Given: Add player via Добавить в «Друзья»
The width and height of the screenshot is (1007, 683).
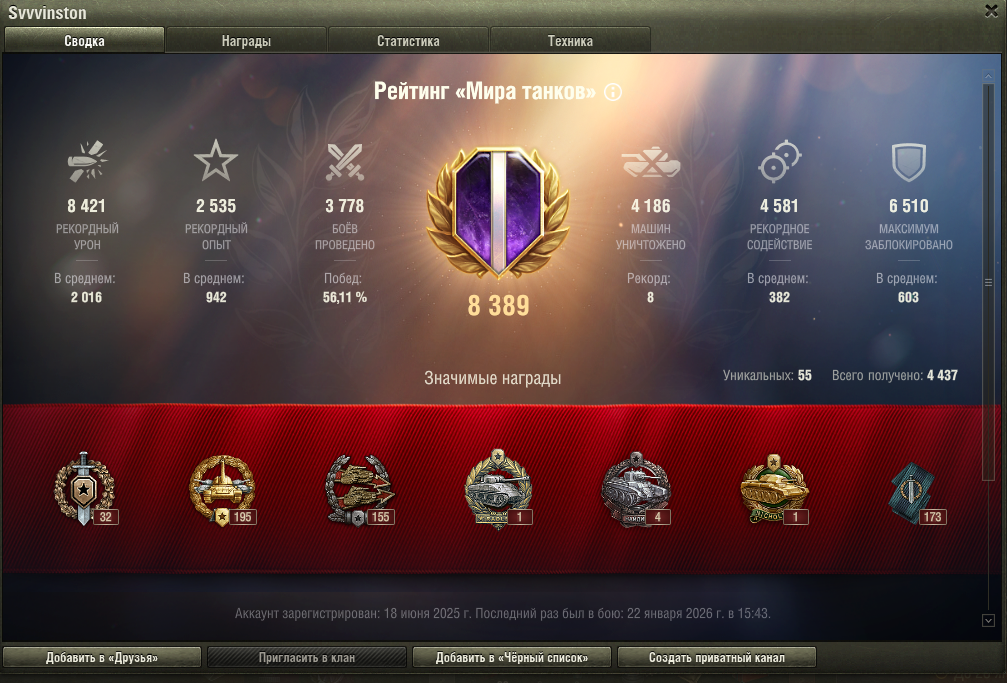Looking at the screenshot, I should (x=102, y=657).
